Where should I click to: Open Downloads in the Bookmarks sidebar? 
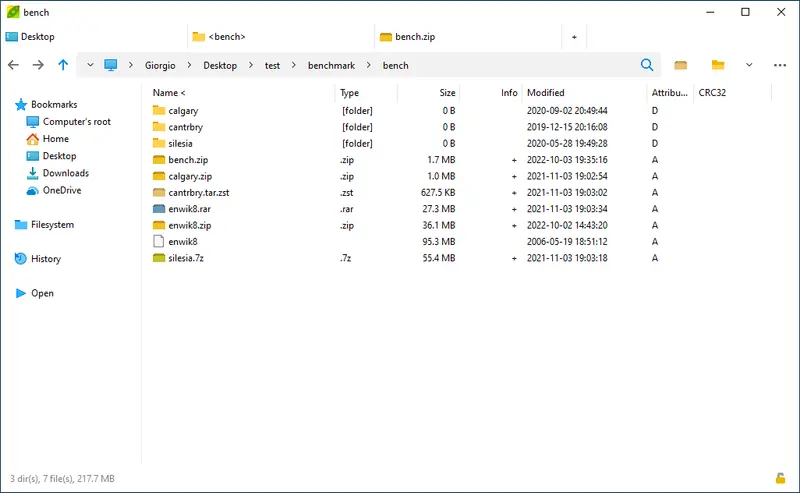click(65, 173)
